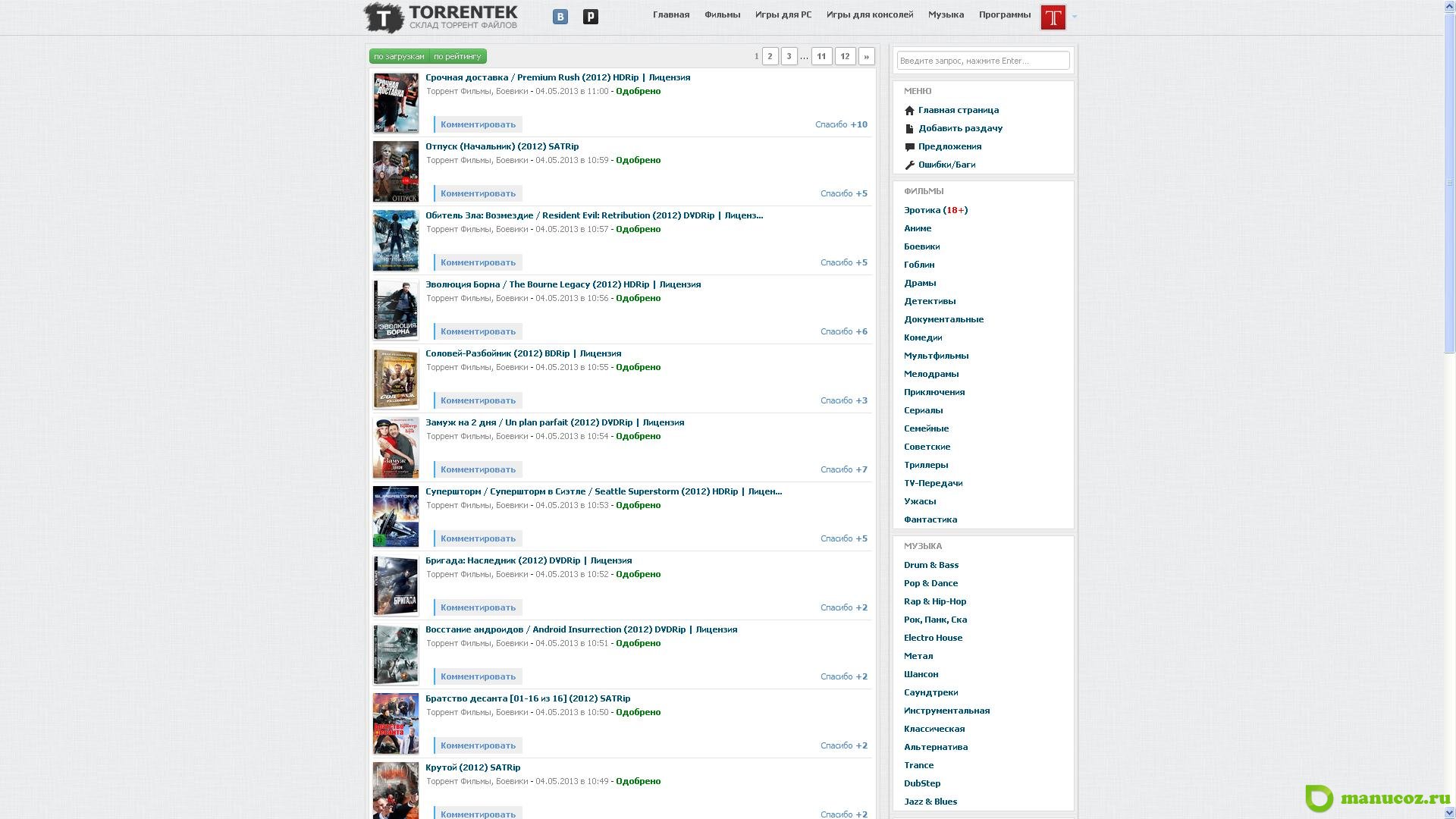
Task: Click speech bubble icon beside Предложения
Action: [x=909, y=147]
